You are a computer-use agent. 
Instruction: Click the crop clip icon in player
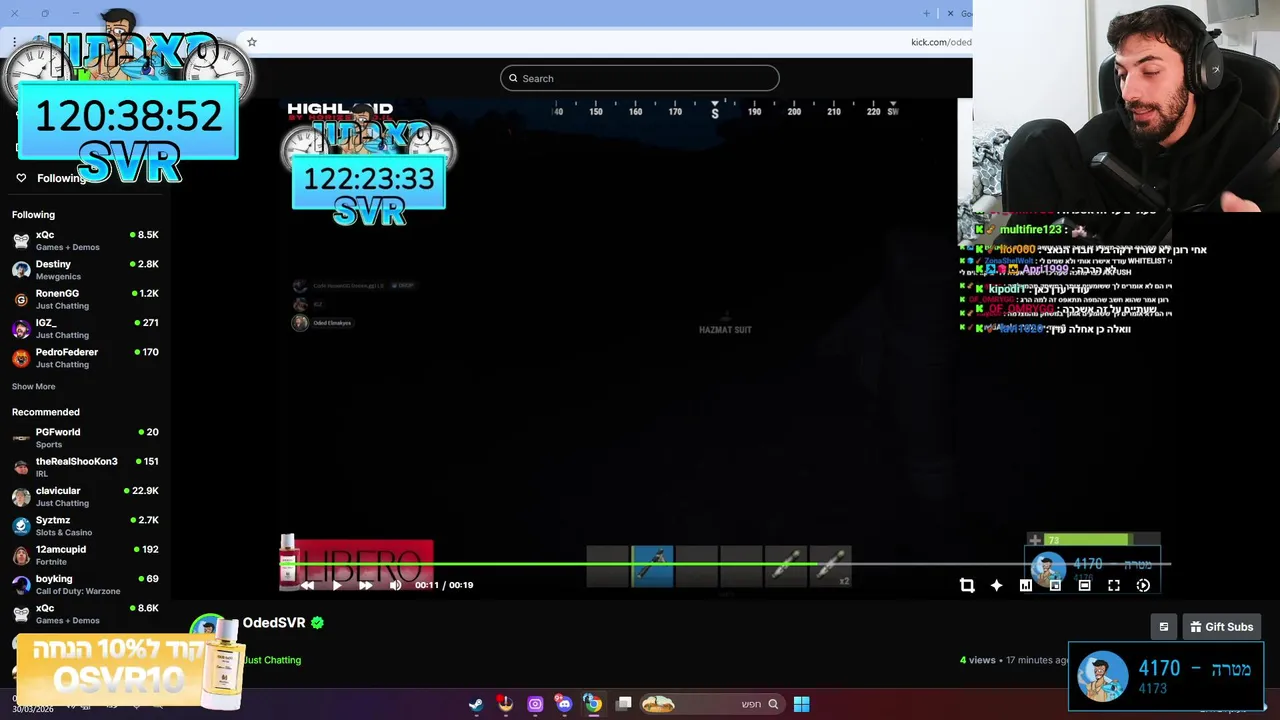tap(967, 585)
